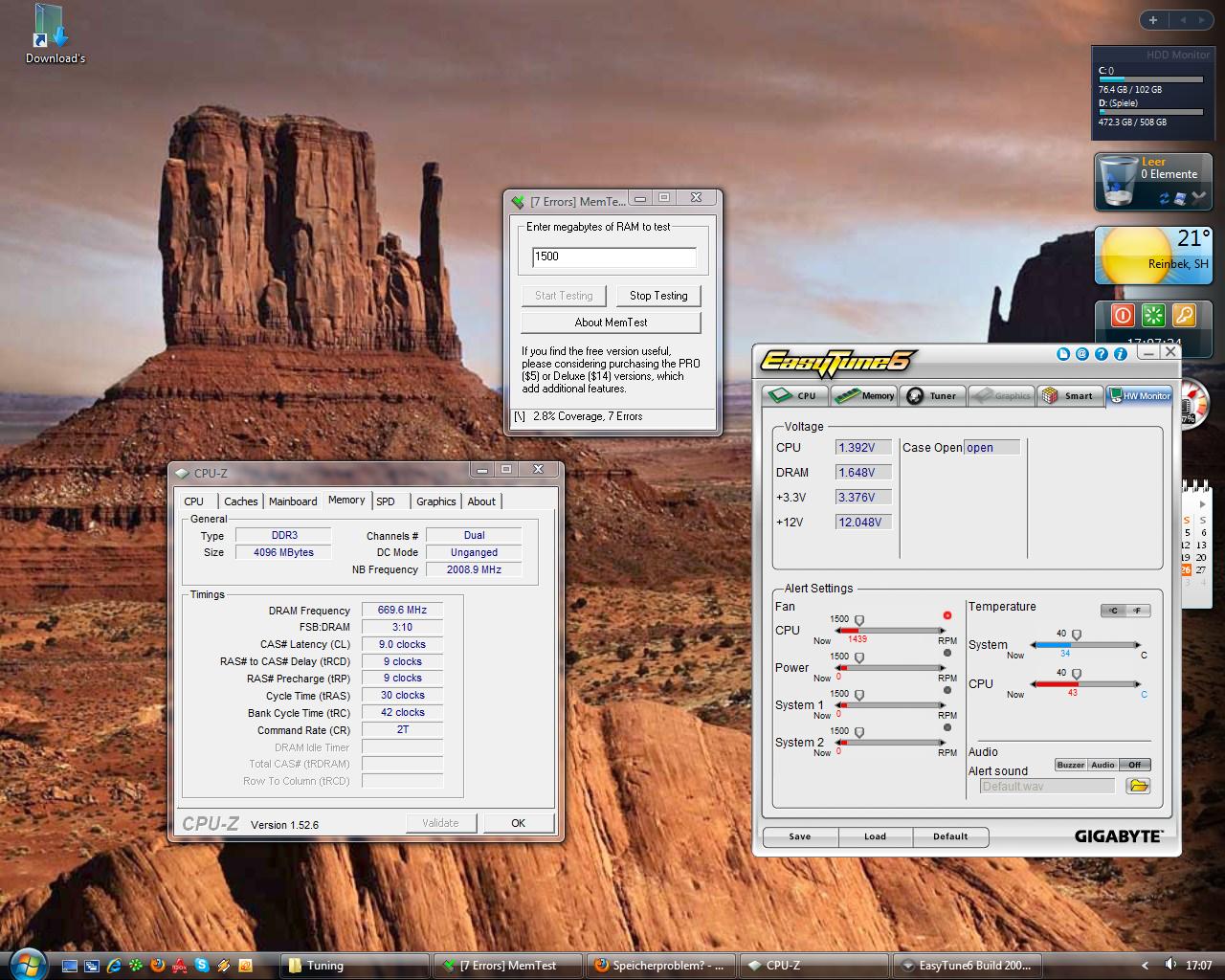The width and height of the screenshot is (1225, 980).
Task: Open CPU-Z CPU tab
Action: tap(194, 501)
